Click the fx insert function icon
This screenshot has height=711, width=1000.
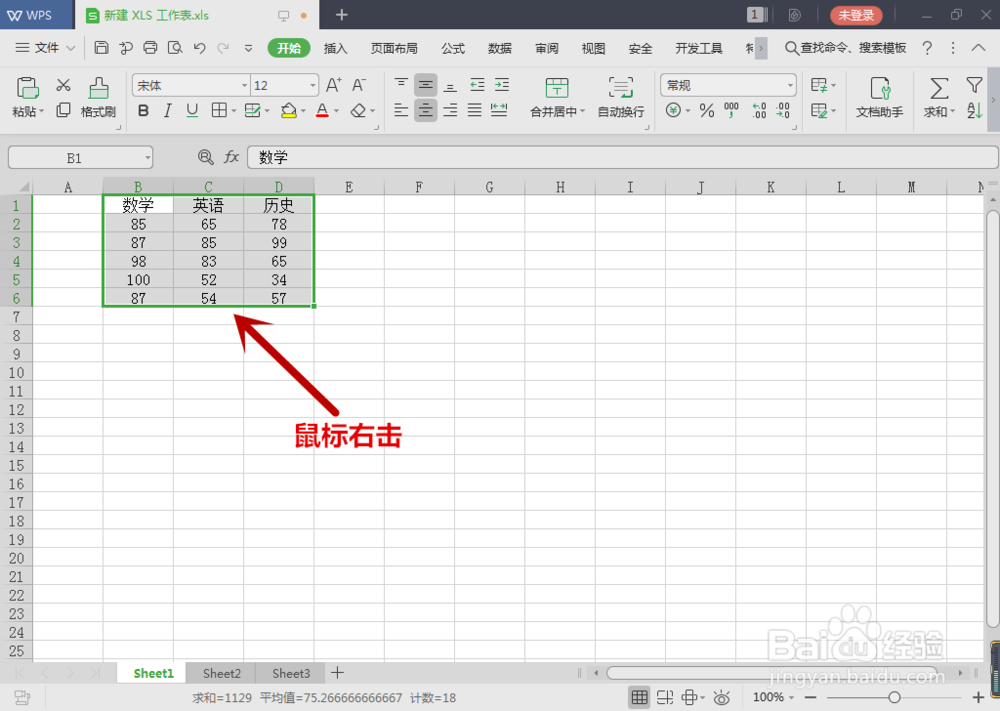pyautogui.click(x=232, y=157)
